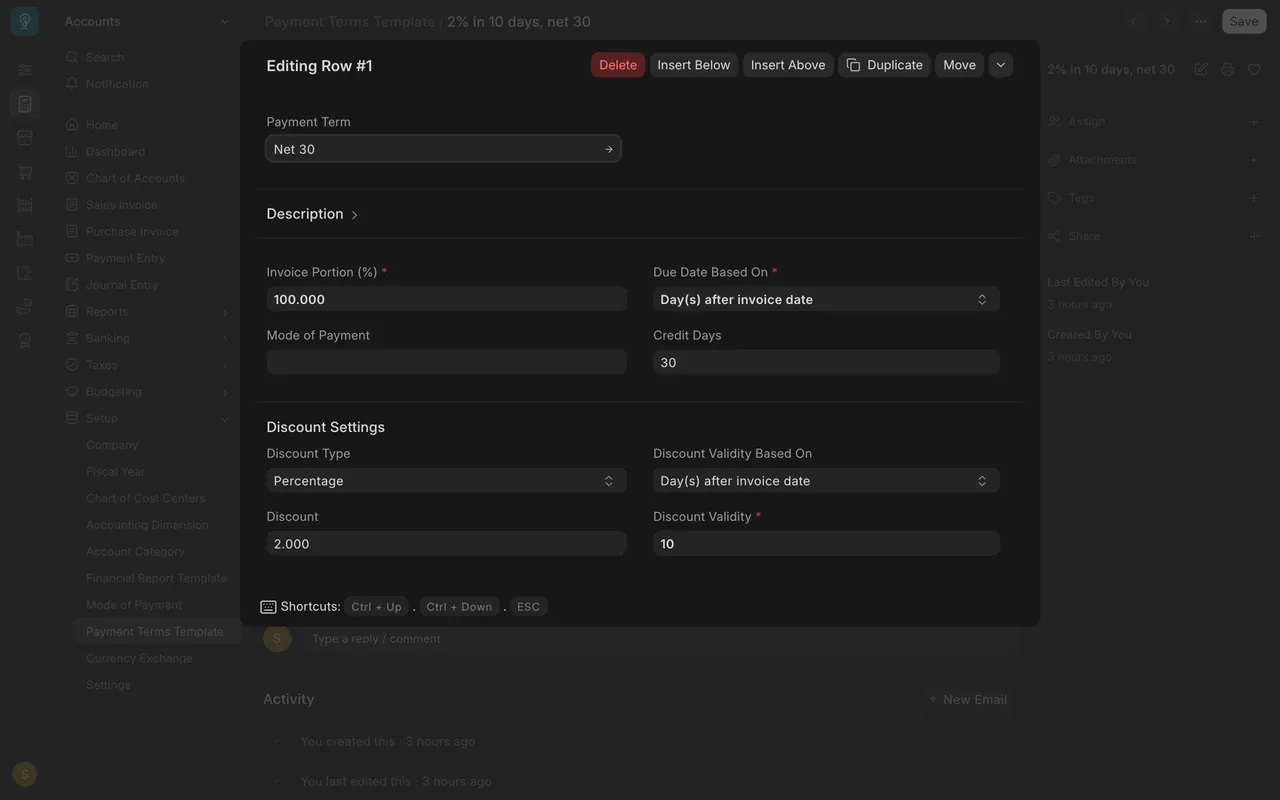Image resolution: width=1280 pixels, height=800 pixels.
Task: Click the Save button
Action: [x=1244, y=21]
